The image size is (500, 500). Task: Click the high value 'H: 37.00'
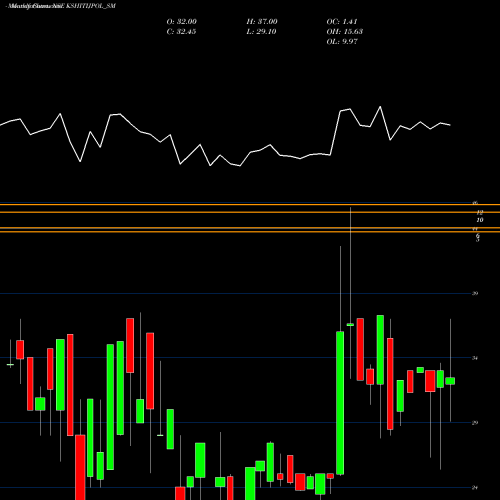tap(262, 22)
